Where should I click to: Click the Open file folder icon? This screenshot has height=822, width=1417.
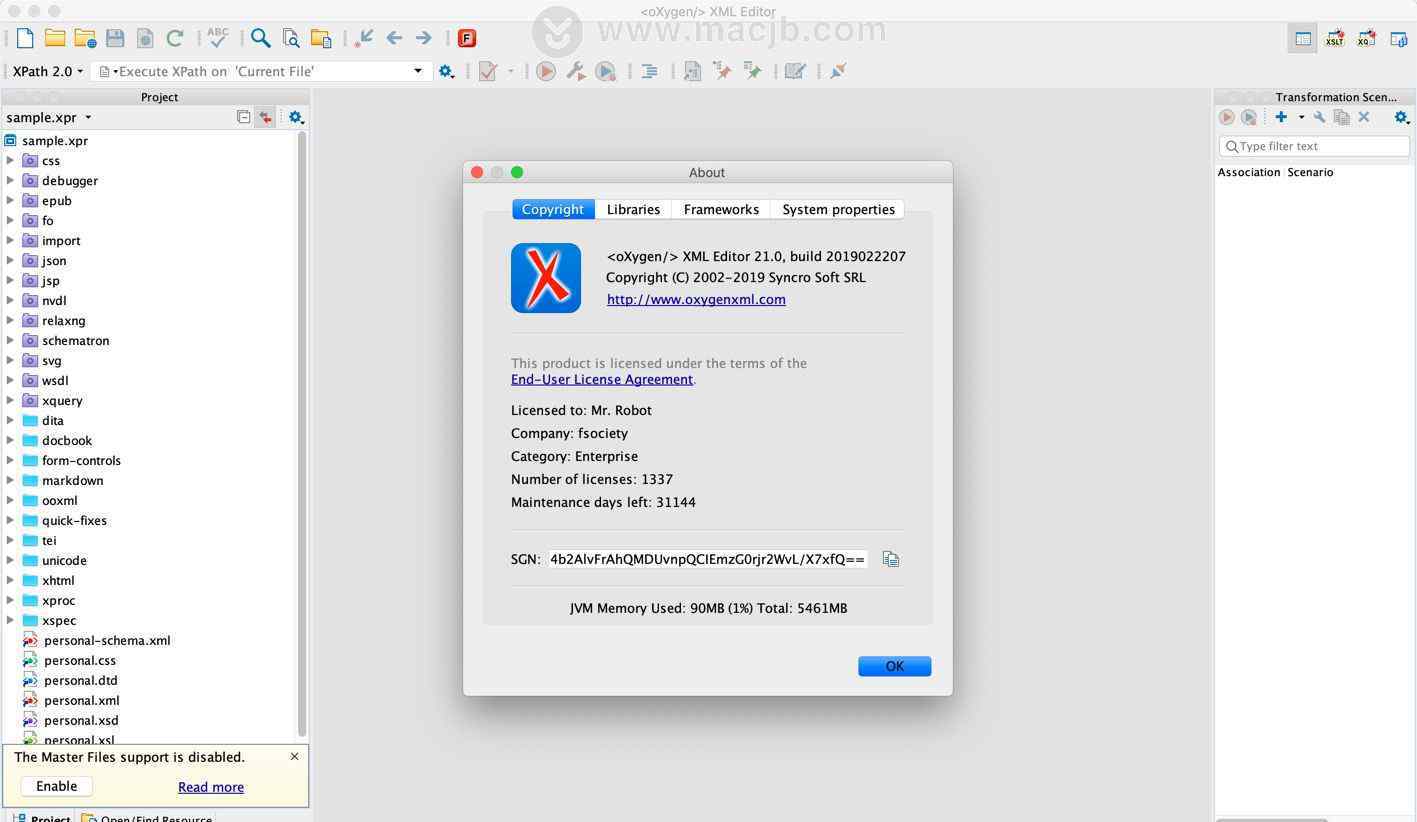tap(55, 38)
